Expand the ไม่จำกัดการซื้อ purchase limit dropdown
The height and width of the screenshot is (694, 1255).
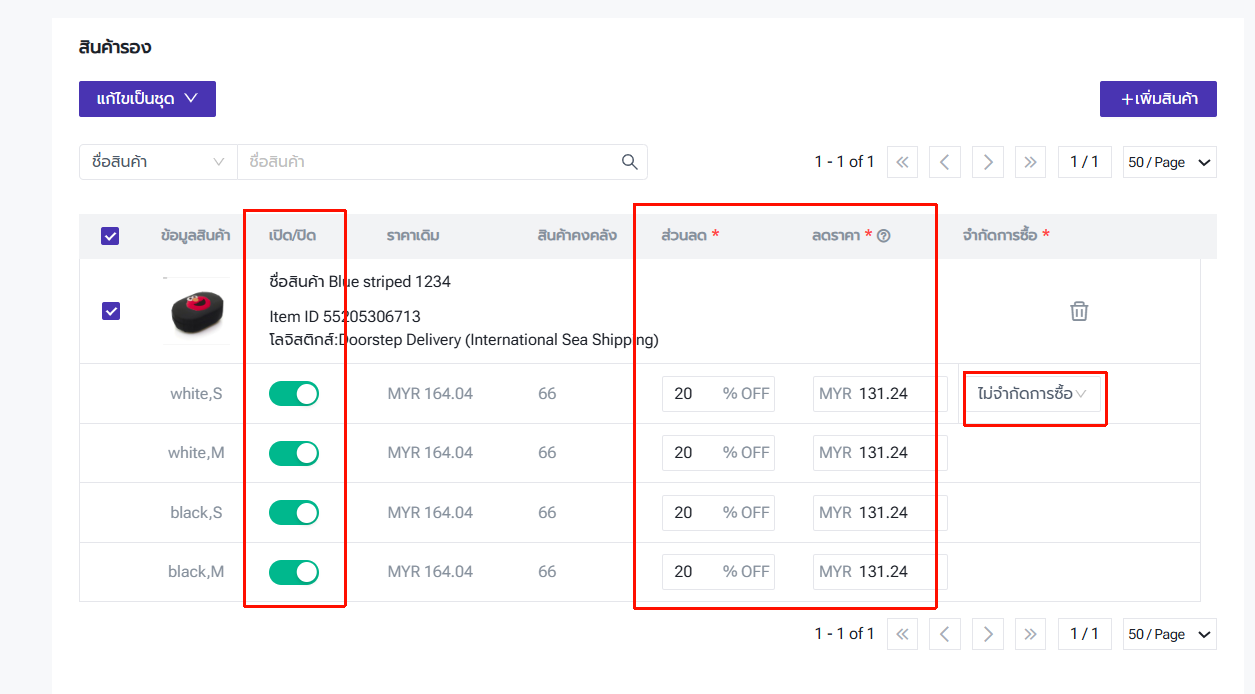[1032, 394]
